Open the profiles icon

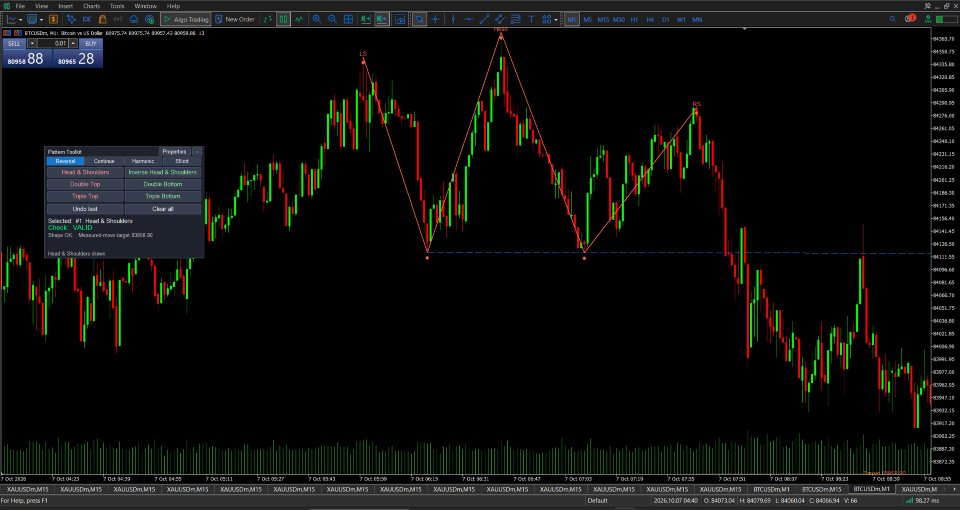point(32,20)
